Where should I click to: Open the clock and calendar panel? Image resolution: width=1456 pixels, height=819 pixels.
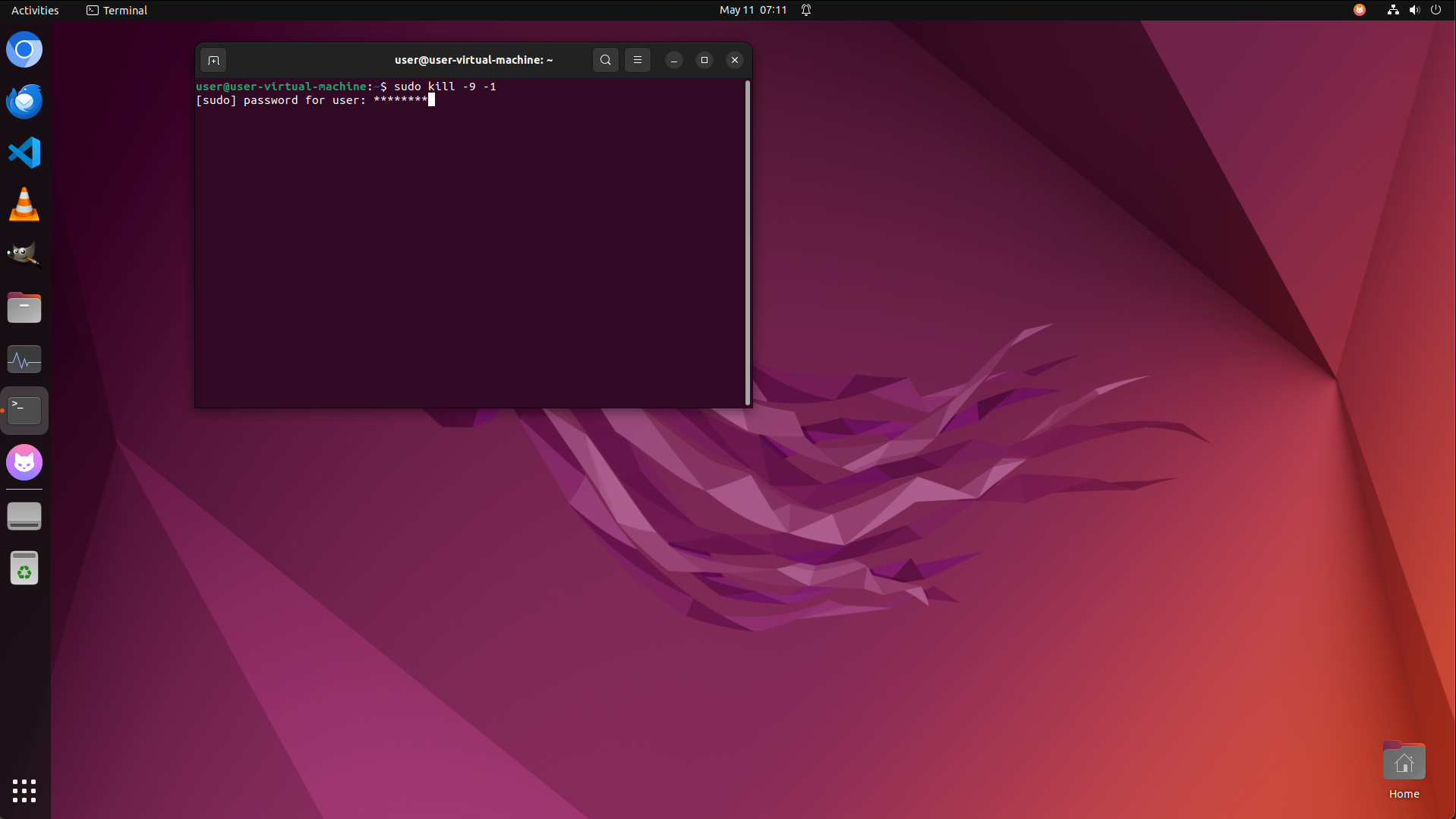click(x=752, y=10)
